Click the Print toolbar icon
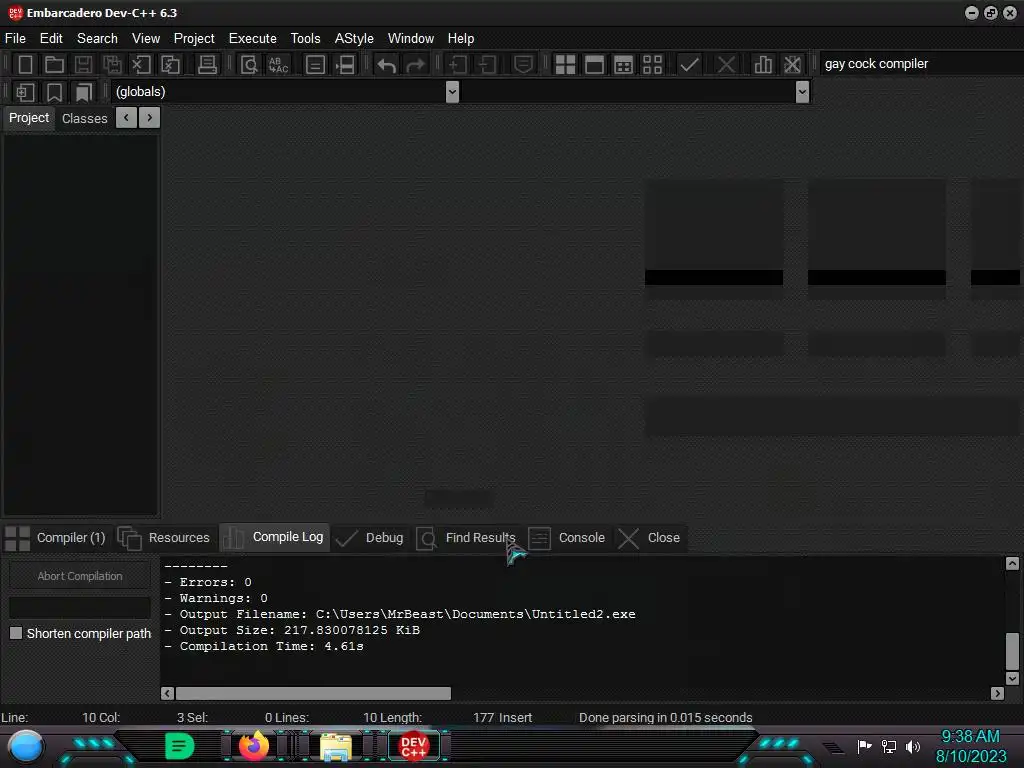The height and width of the screenshot is (768, 1024). pos(207,65)
